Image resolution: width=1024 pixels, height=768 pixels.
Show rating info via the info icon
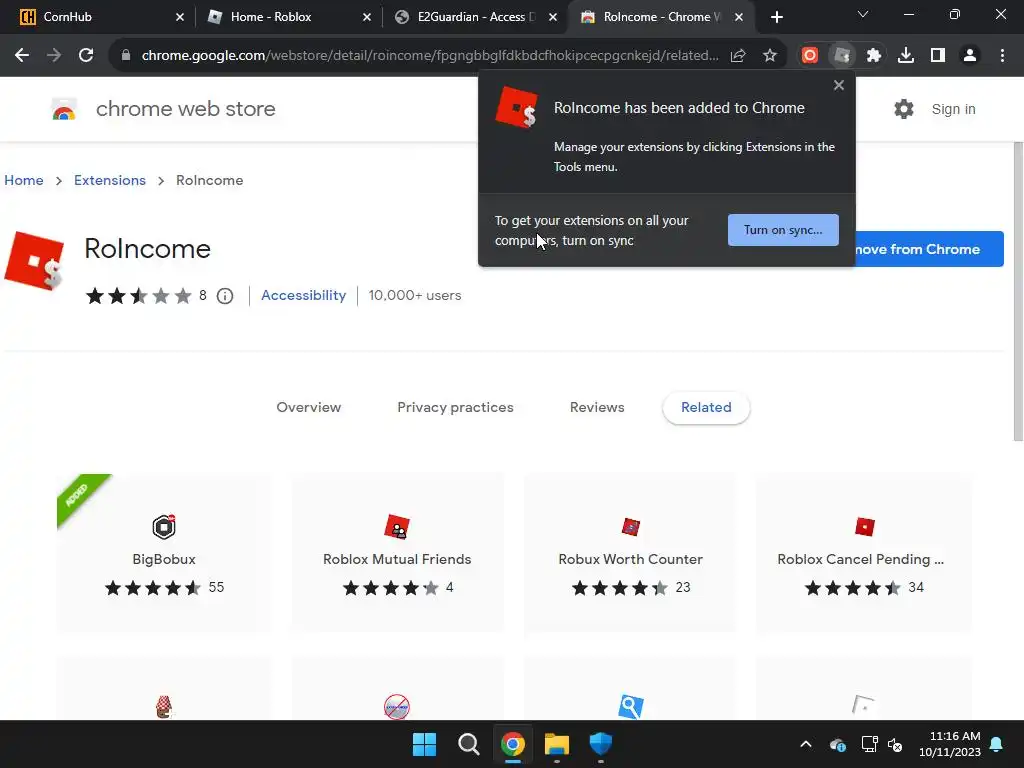[x=225, y=296]
